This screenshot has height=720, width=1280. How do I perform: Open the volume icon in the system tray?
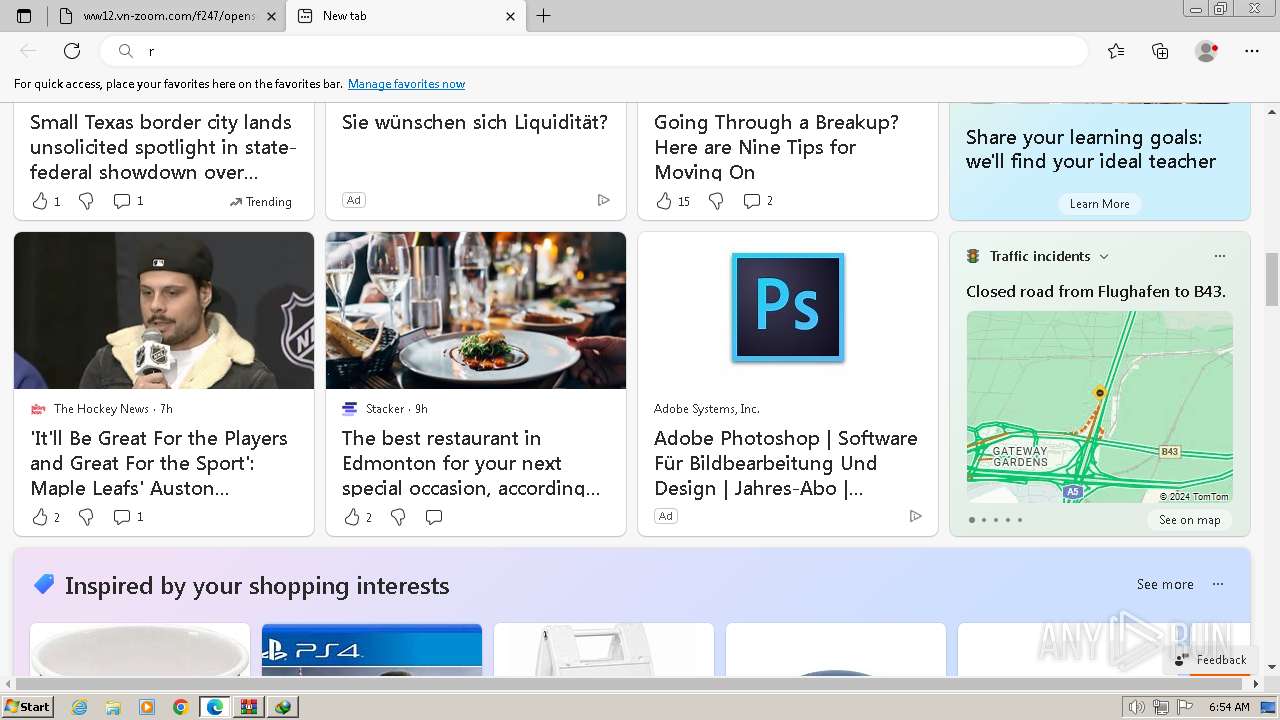pos(1137,707)
